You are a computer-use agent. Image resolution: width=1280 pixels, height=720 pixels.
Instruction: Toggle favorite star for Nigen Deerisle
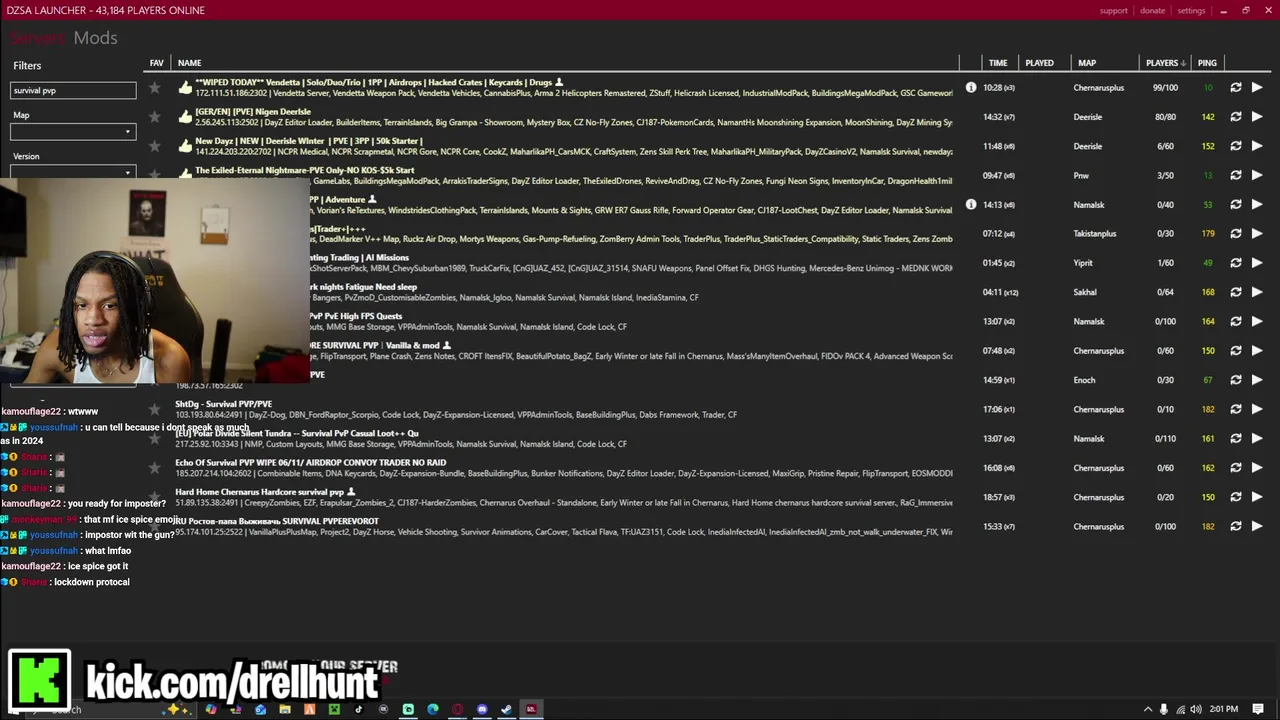155,117
